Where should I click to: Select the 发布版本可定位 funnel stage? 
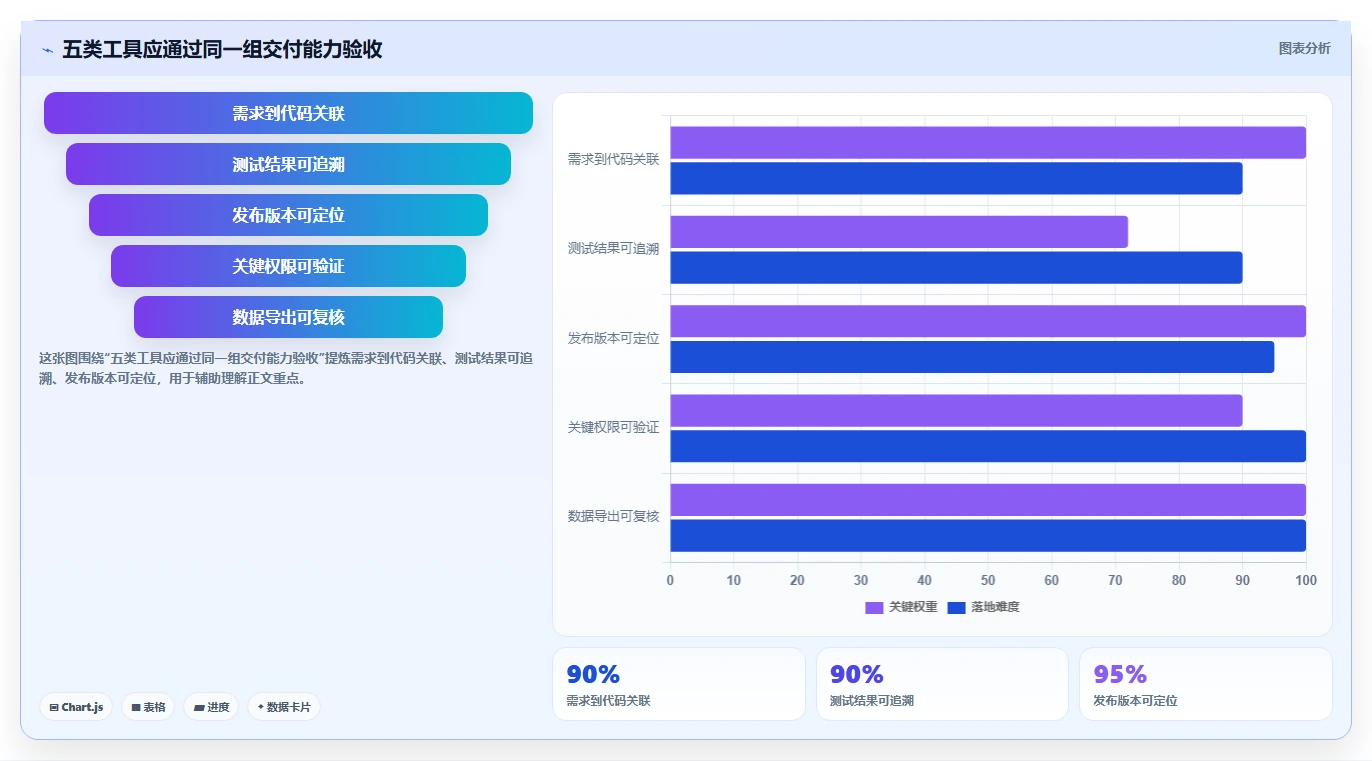point(288,215)
